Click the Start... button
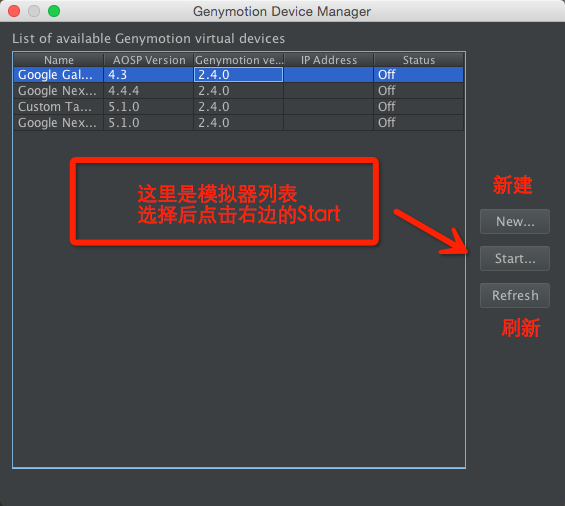This screenshot has height=506, width=565. click(x=515, y=258)
